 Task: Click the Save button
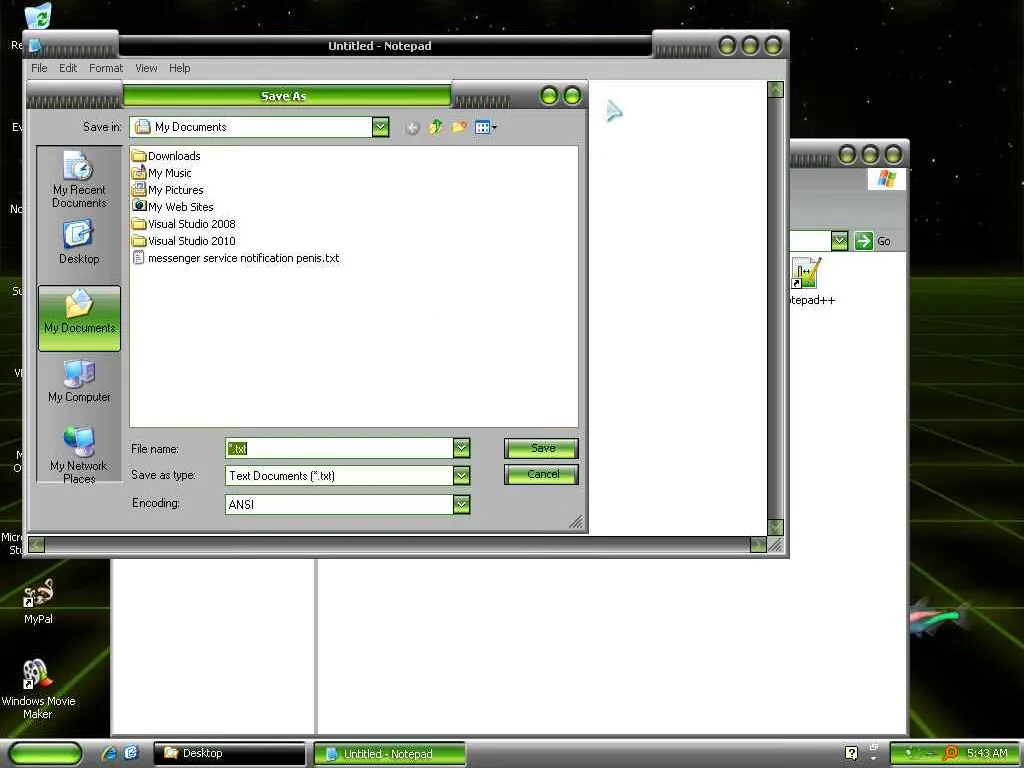click(541, 448)
